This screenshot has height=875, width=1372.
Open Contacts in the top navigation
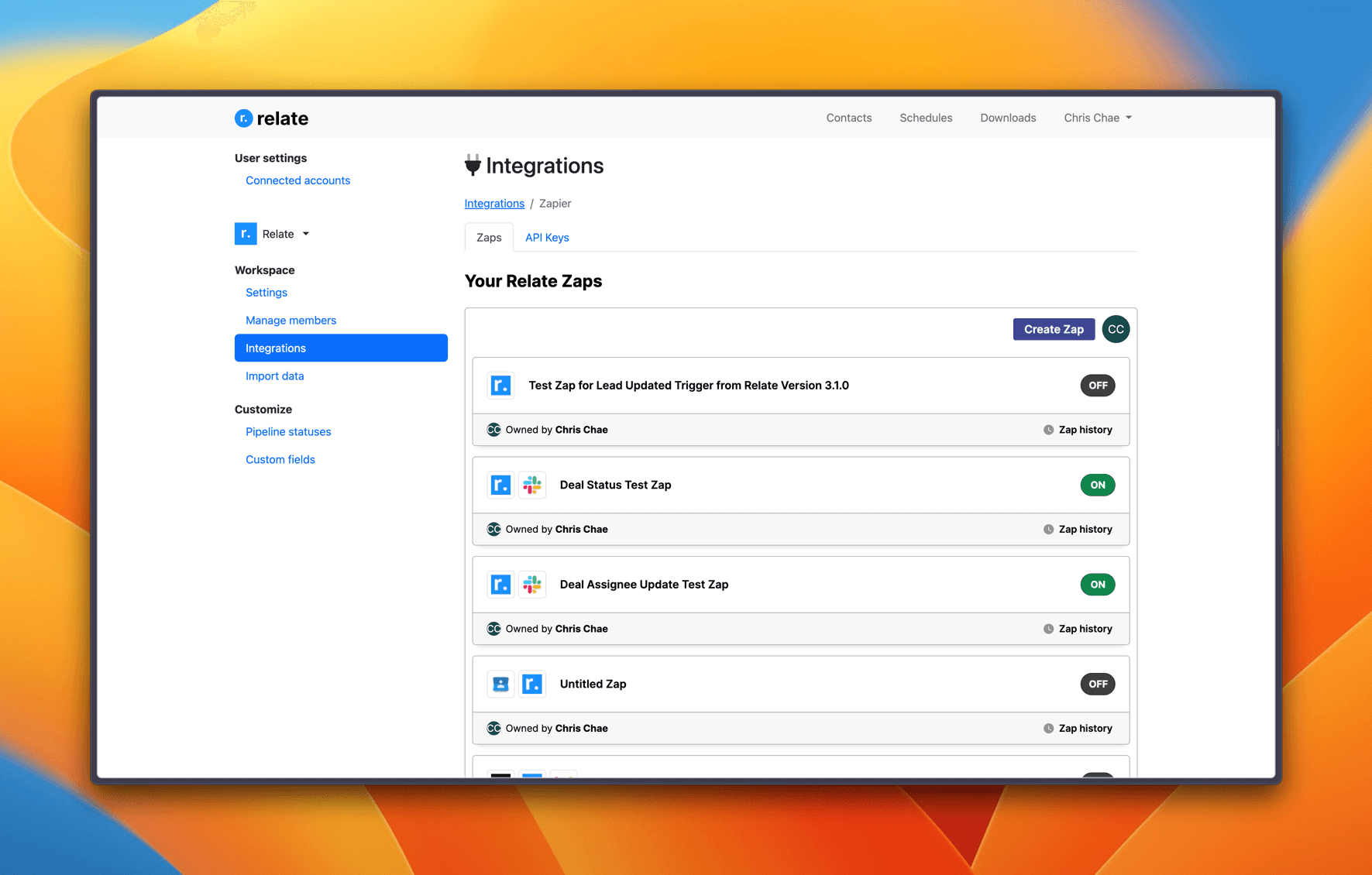tap(849, 118)
